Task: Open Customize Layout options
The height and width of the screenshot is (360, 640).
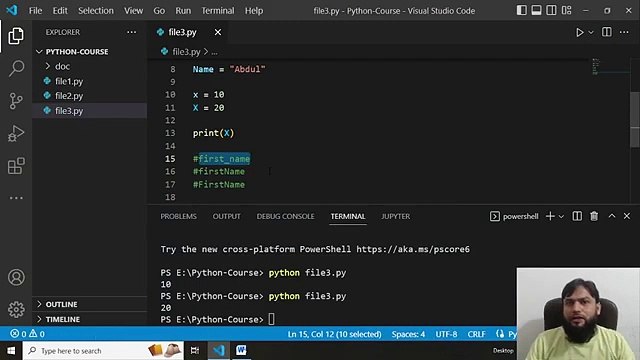Action: click(x=566, y=10)
